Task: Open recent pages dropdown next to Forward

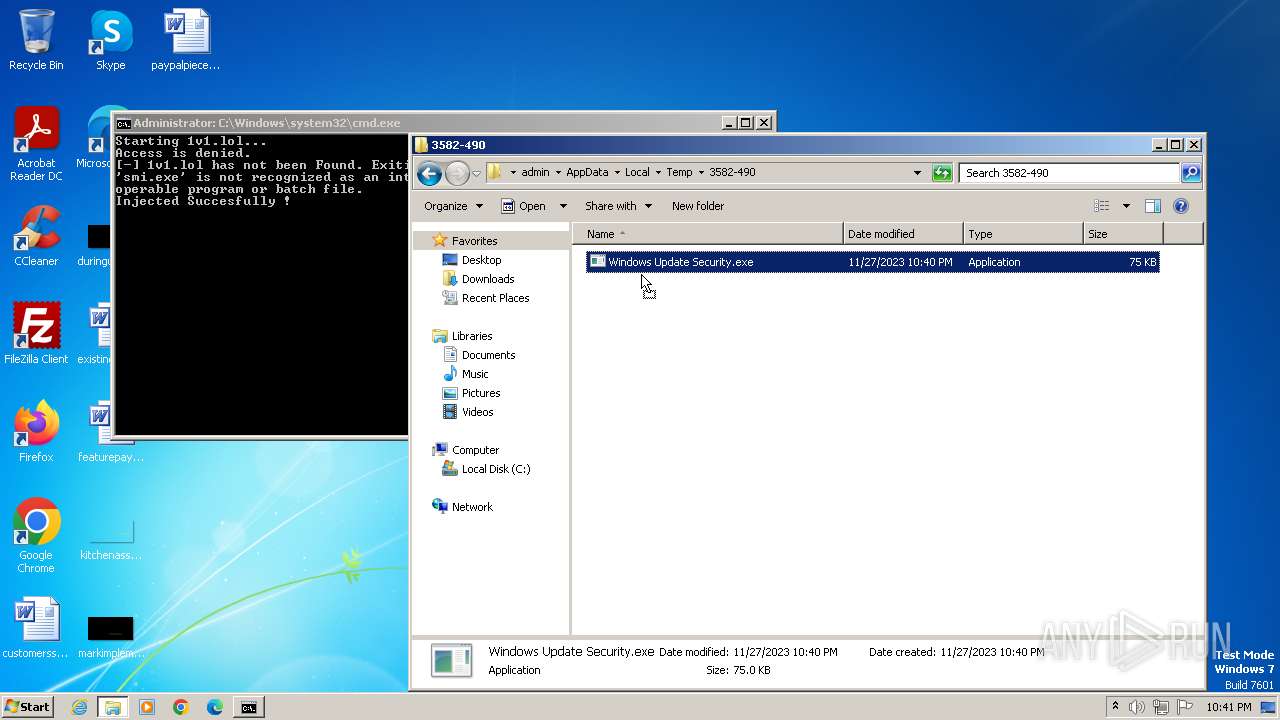Action: 477,173
